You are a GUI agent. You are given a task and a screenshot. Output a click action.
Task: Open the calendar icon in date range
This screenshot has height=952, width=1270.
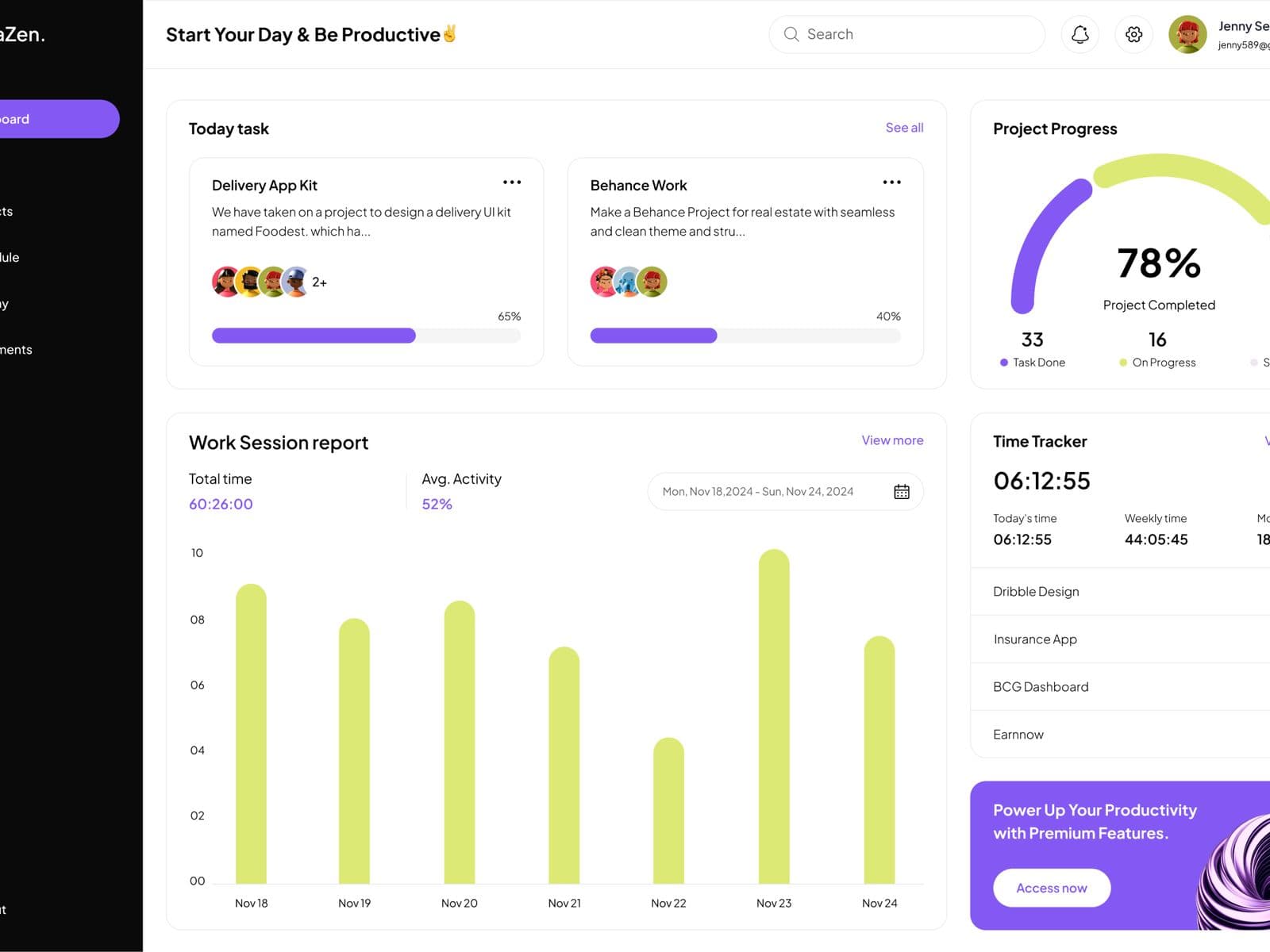902,492
